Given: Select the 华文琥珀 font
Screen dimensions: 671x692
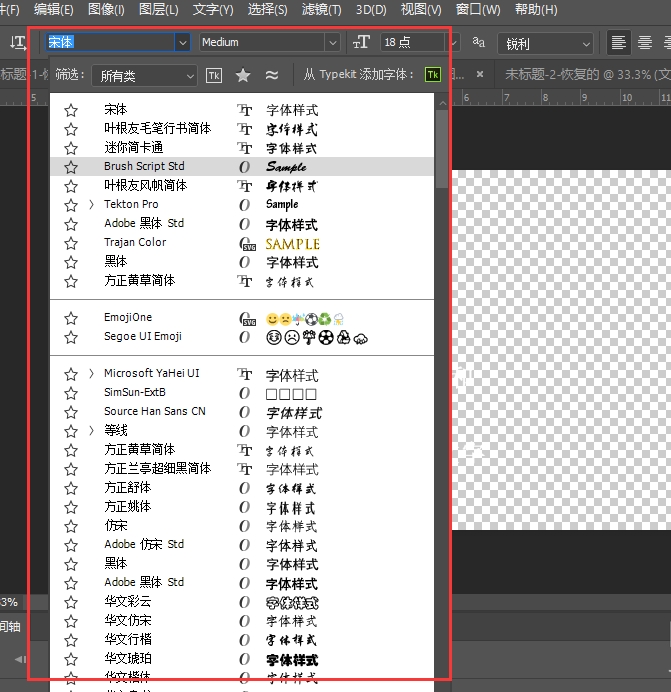Looking at the screenshot, I should tap(128, 658).
